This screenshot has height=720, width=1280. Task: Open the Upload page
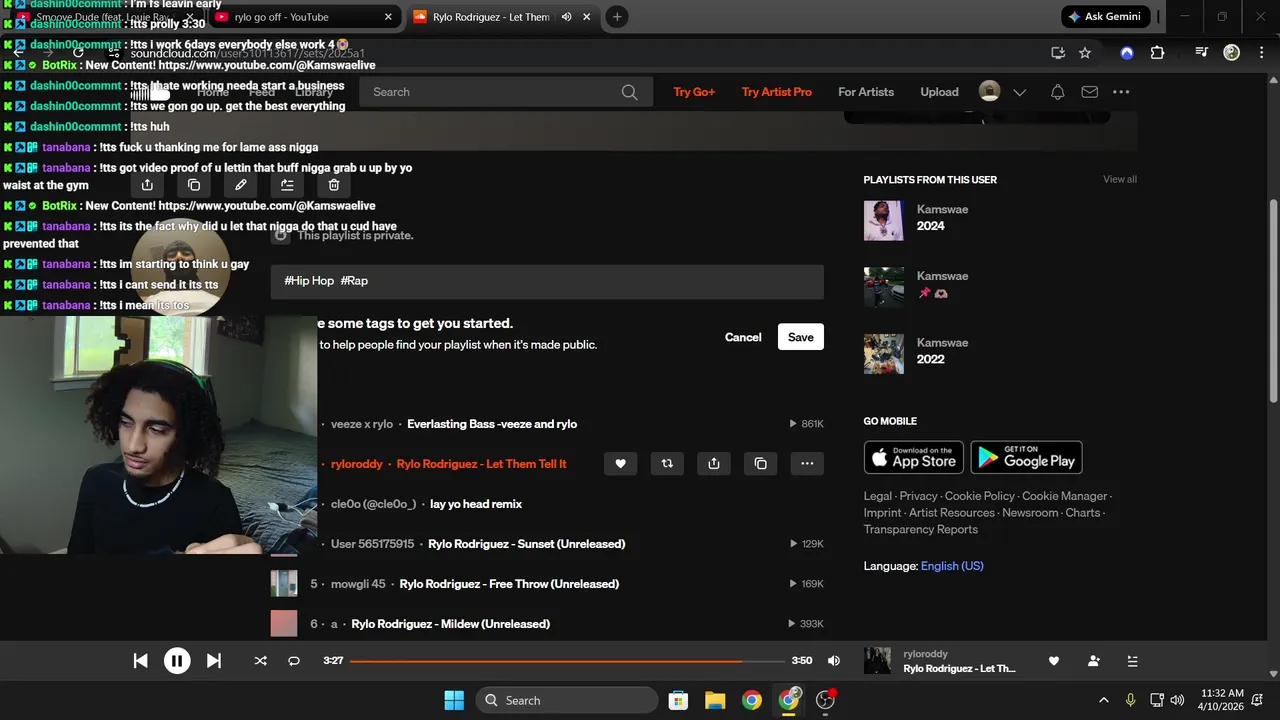tap(939, 92)
